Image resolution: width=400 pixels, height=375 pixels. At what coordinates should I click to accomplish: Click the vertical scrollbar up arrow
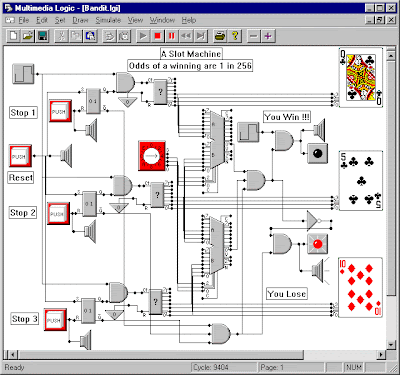click(392, 56)
